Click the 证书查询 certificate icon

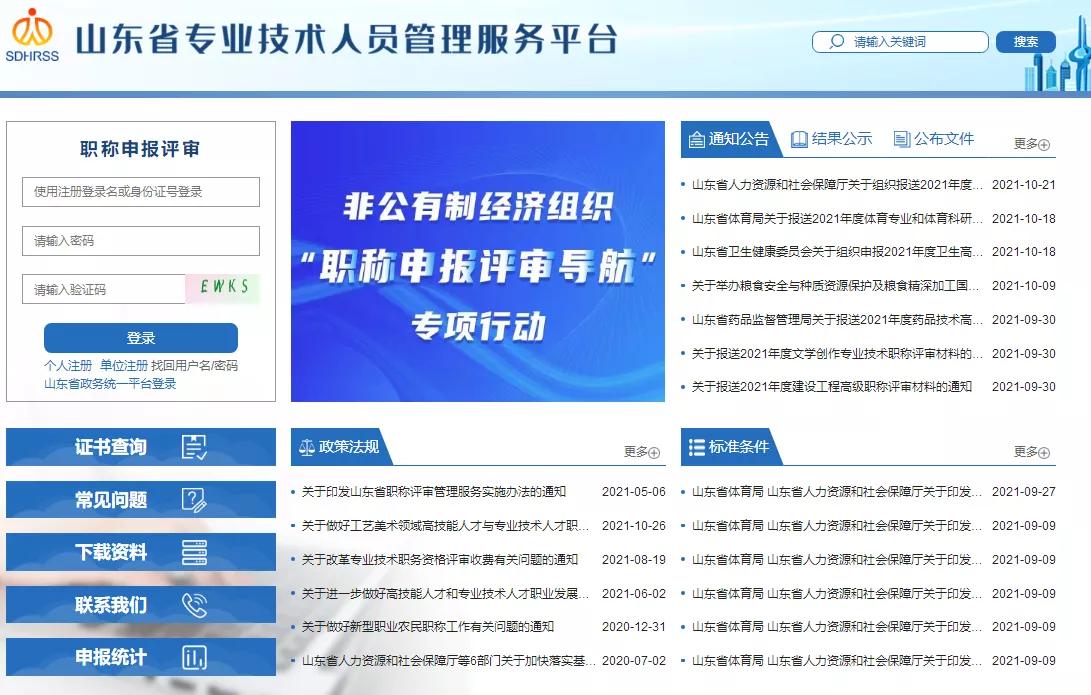point(196,446)
